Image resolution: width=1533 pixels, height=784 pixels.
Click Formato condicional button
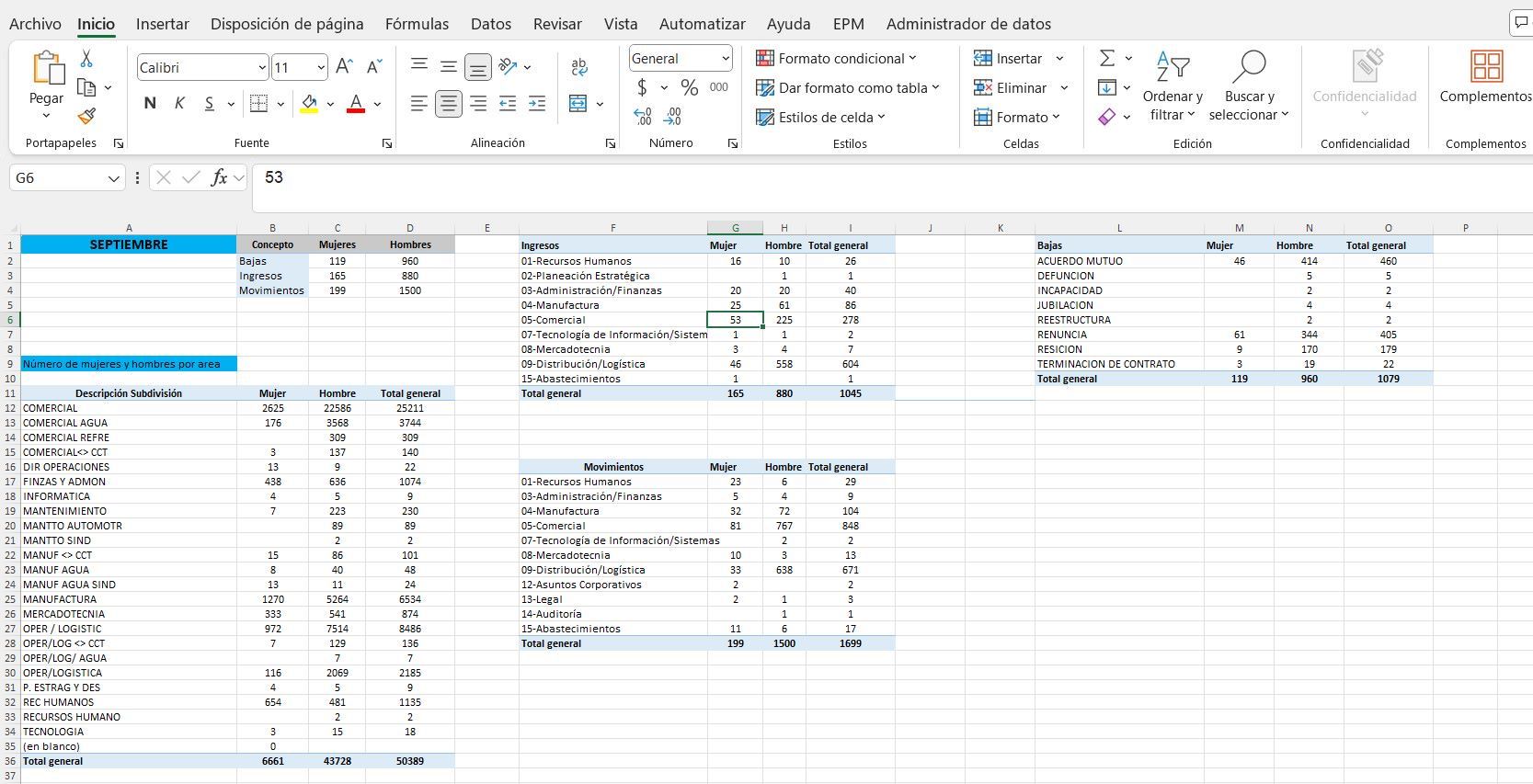836,59
